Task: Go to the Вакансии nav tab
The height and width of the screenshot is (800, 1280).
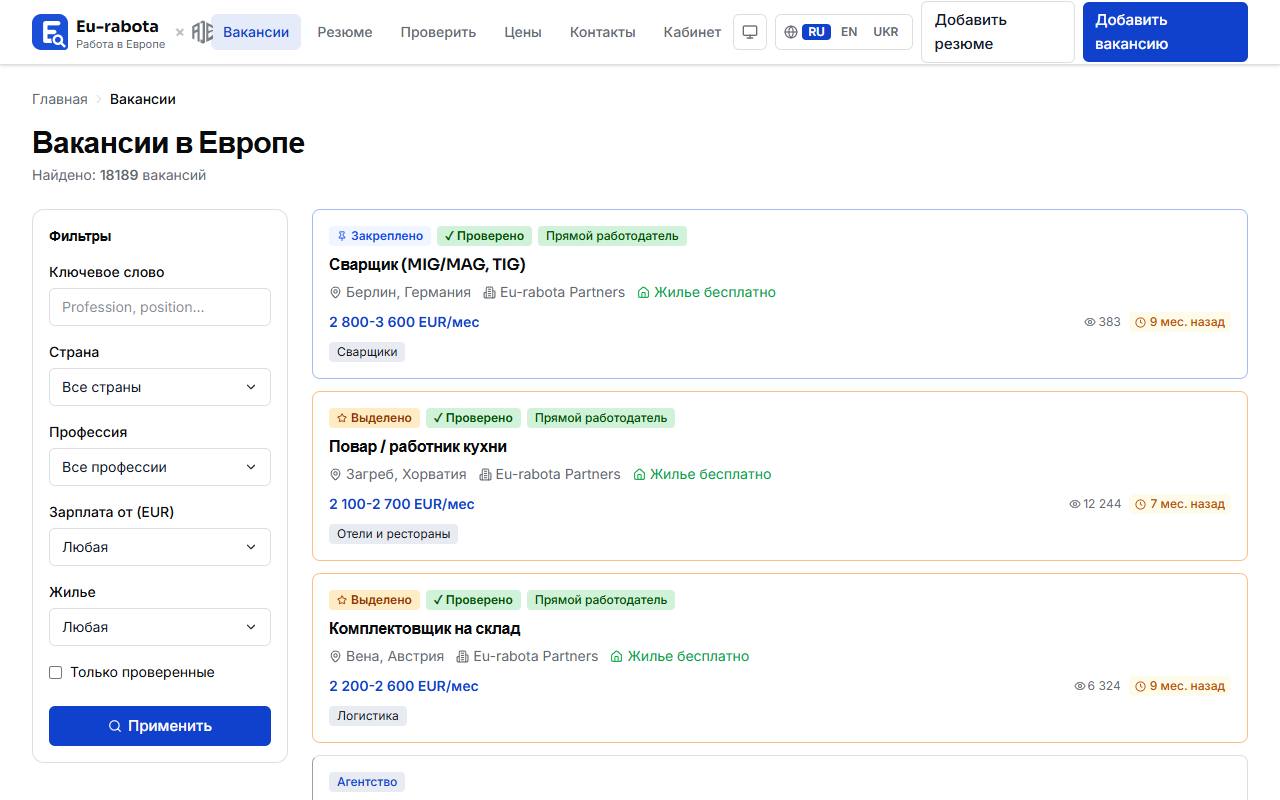Action: [256, 32]
